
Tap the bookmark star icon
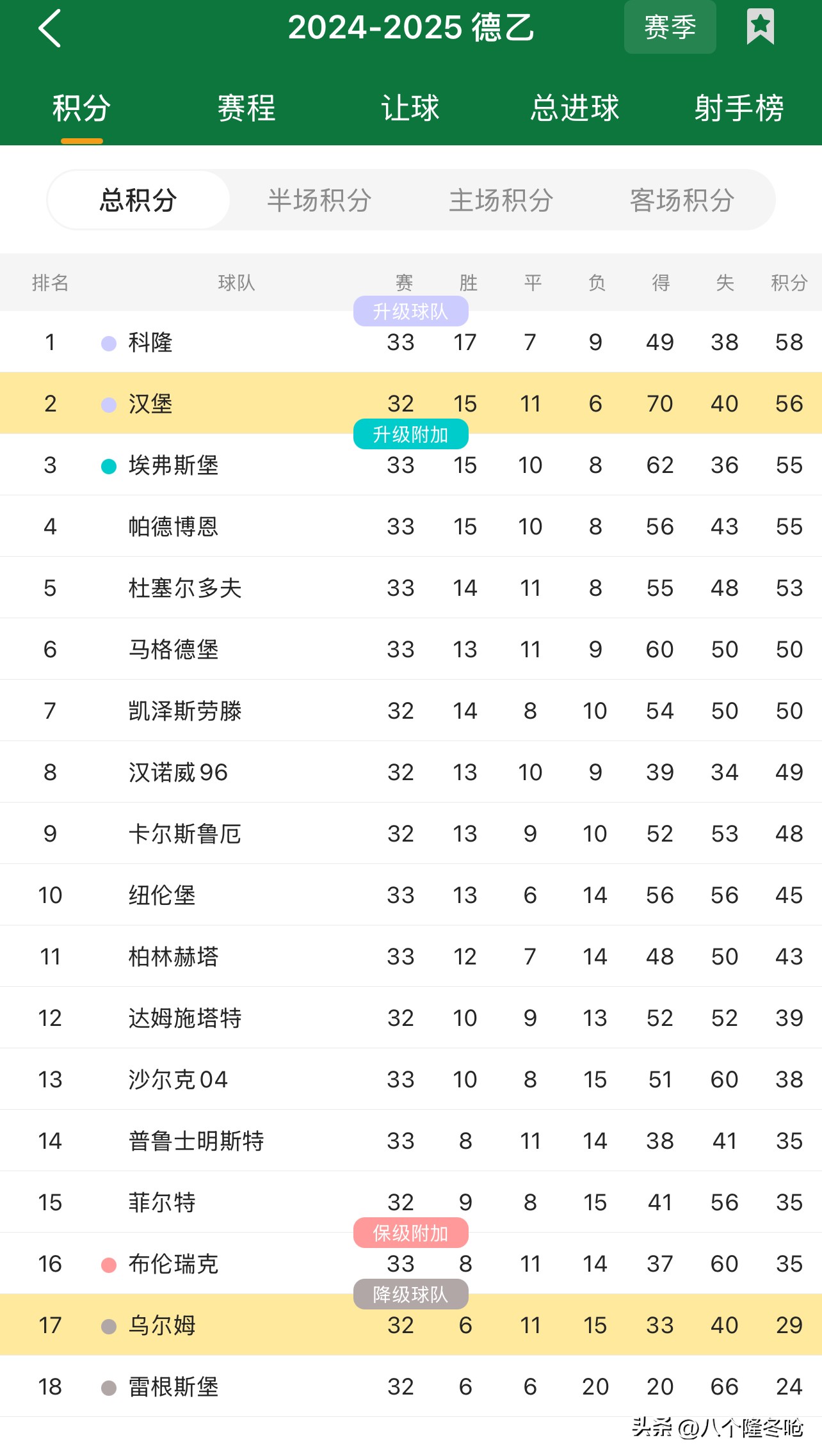[x=760, y=27]
